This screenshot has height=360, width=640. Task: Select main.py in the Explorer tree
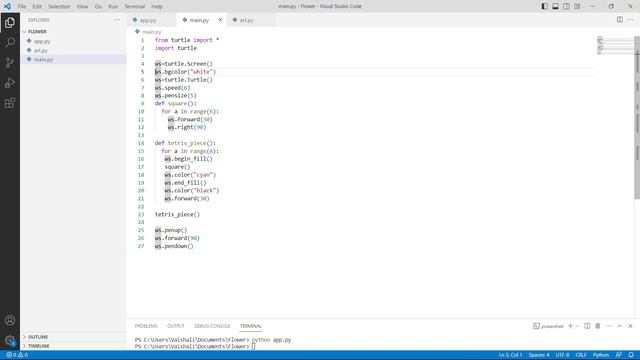pos(73,59)
